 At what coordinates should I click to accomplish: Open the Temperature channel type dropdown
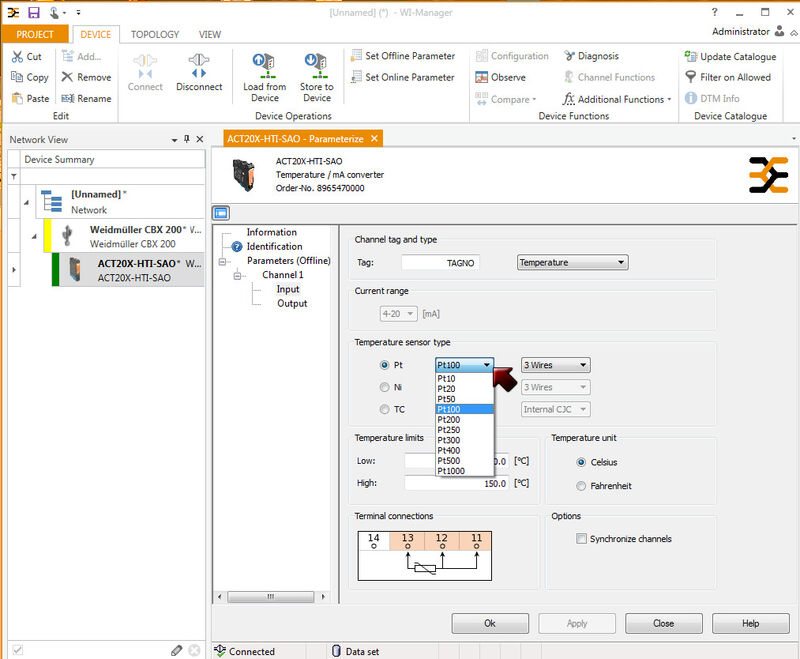tap(572, 262)
